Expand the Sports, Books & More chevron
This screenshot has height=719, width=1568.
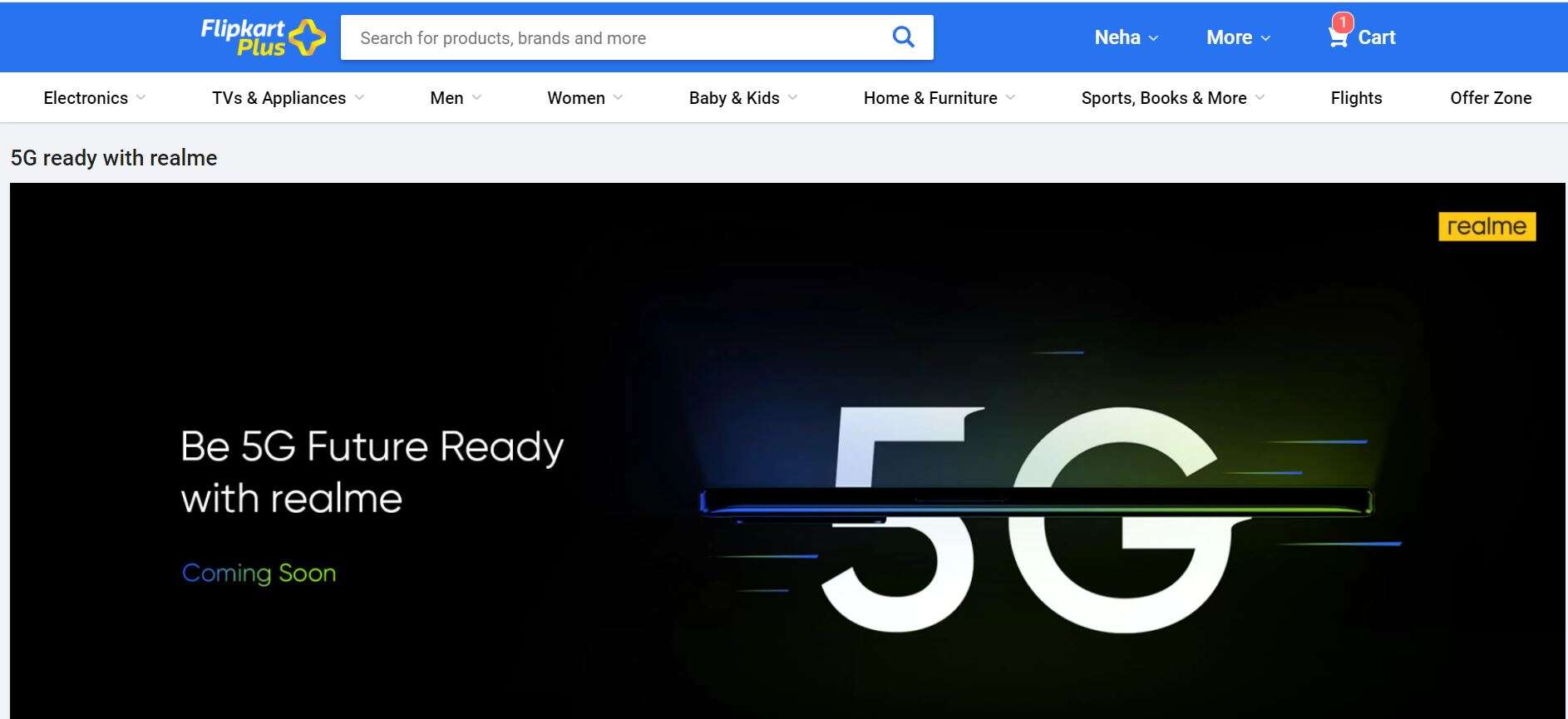click(x=1260, y=97)
